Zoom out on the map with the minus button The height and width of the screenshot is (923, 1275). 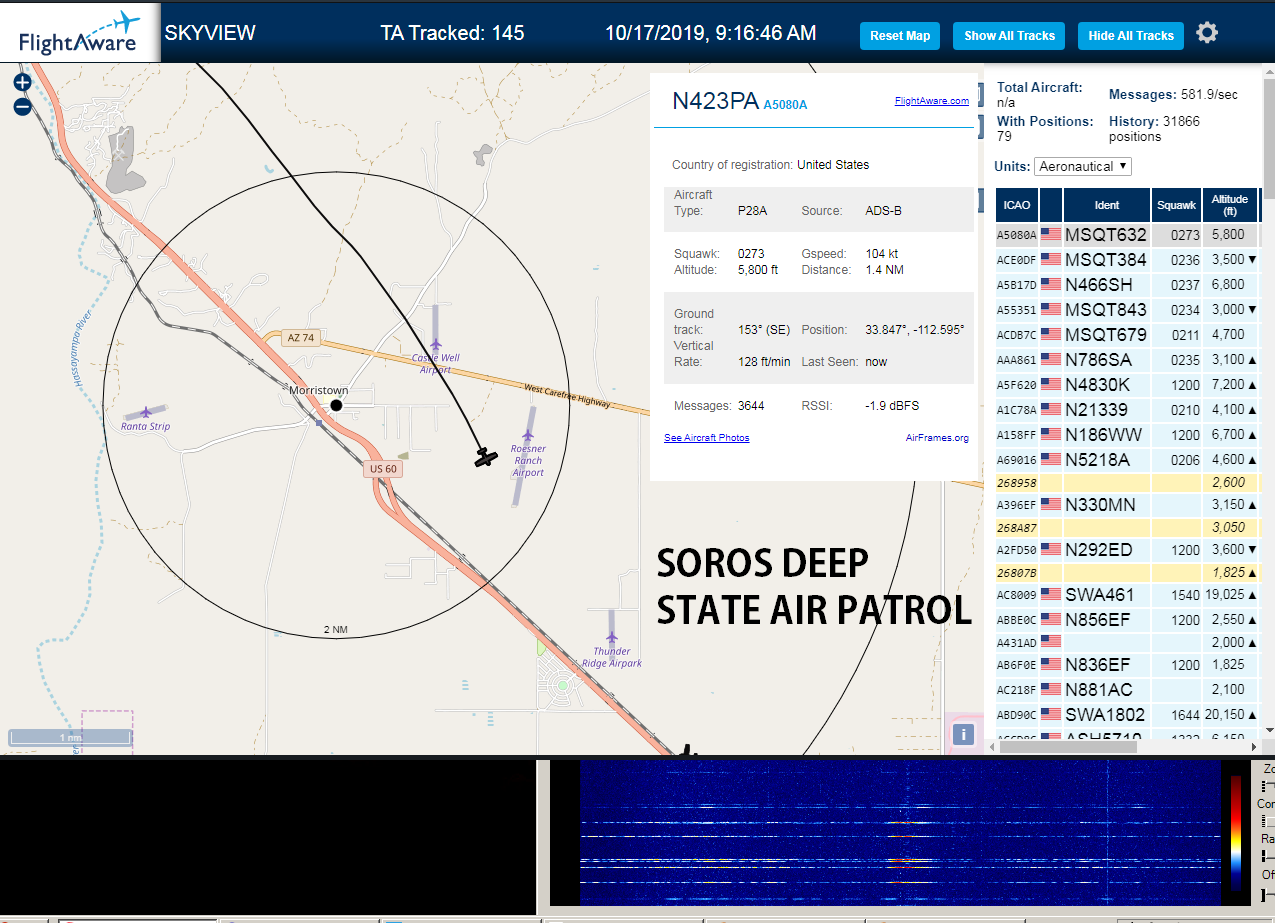22,106
